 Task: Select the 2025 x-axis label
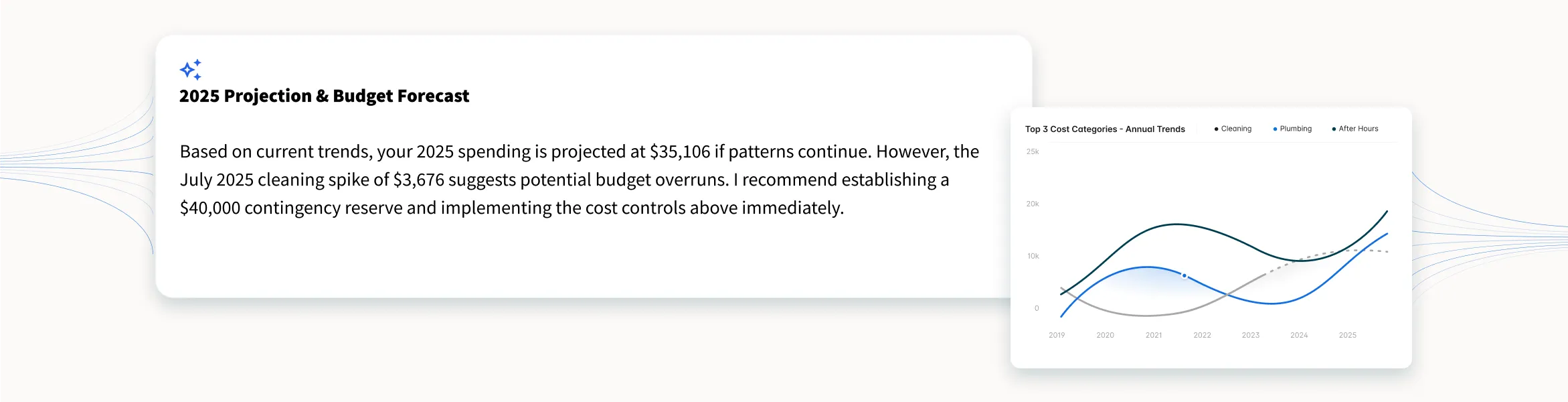pyautogui.click(x=1348, y=335)
